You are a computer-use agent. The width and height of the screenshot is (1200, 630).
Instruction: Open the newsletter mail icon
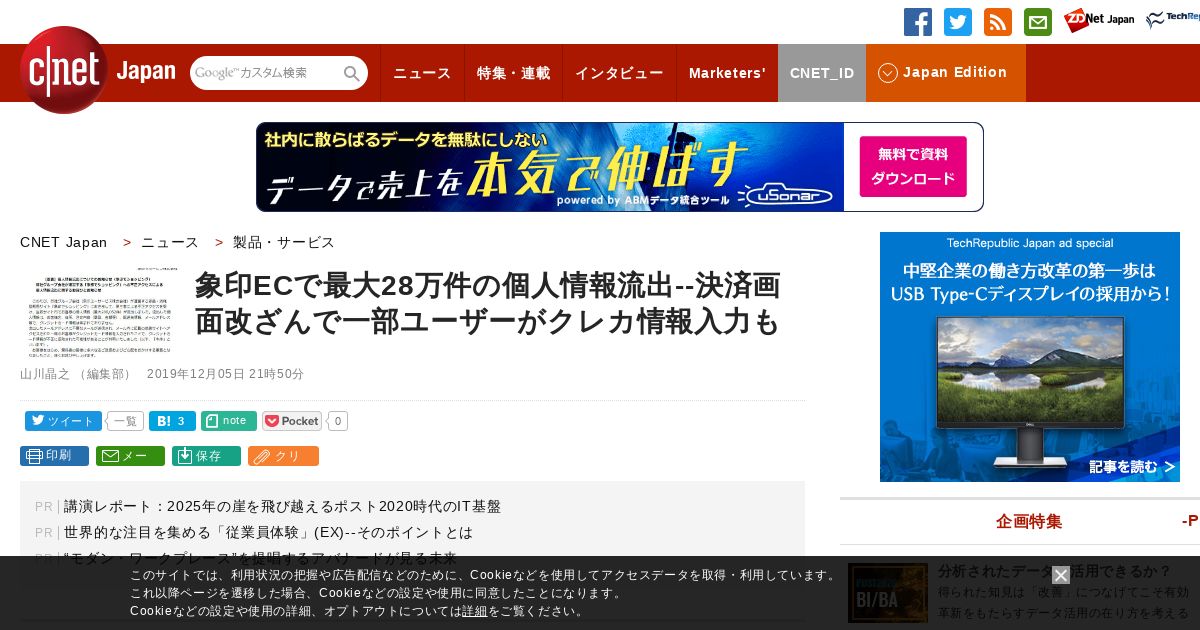[1038, 22]
